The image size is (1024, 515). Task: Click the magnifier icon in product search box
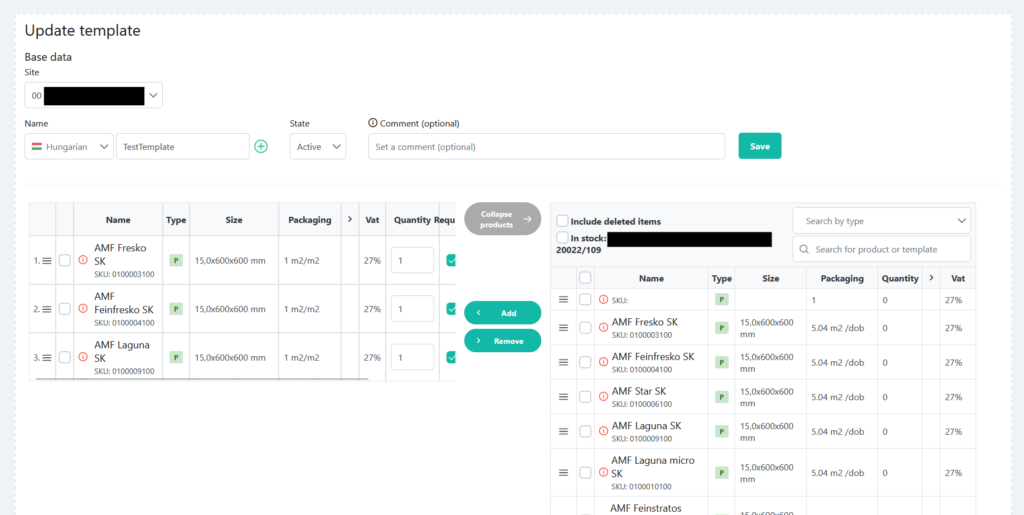tap(804, 249)
